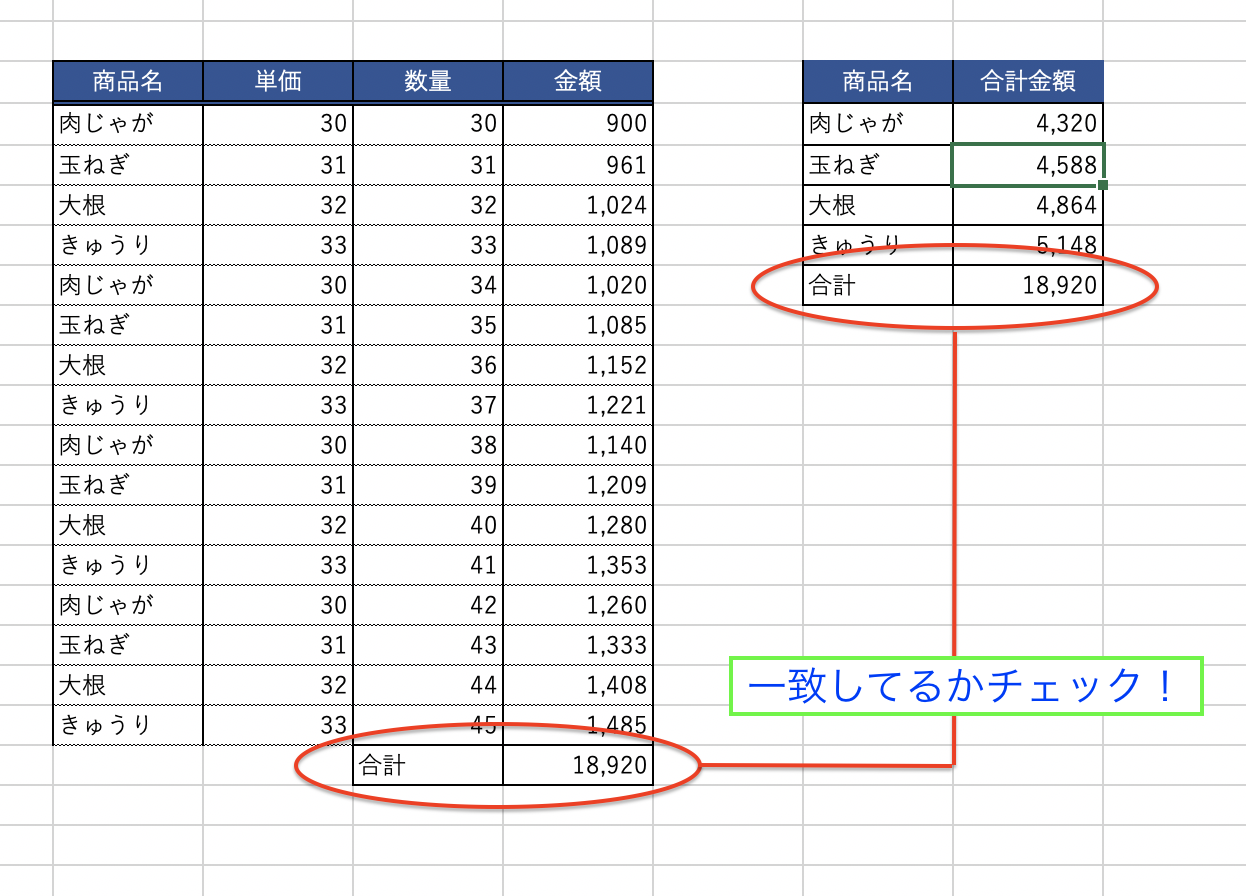Select the 単価 header cell
The width and height of the screenshot is (1246, 896).
click(x=278, y=81)
